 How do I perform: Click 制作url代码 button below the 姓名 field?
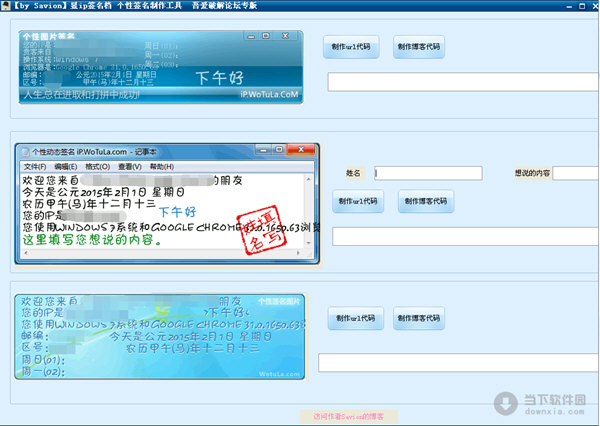click(358, 201)
